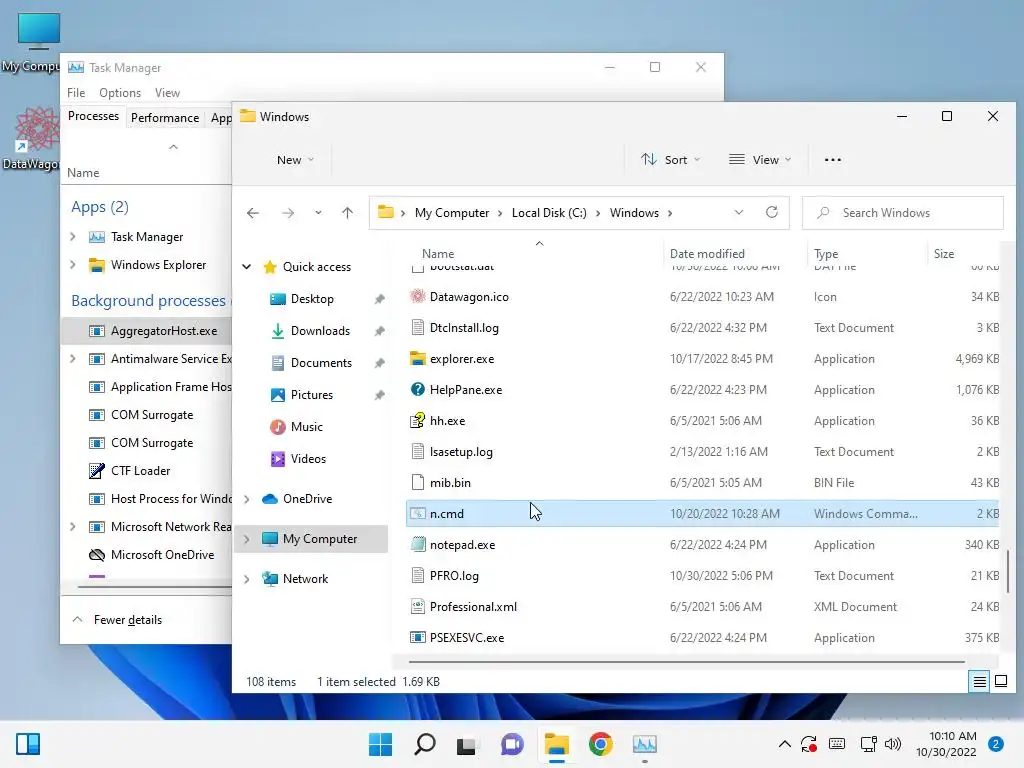
Task: Select the explorer.exe file icon
Action: click(x=417, y=359)
